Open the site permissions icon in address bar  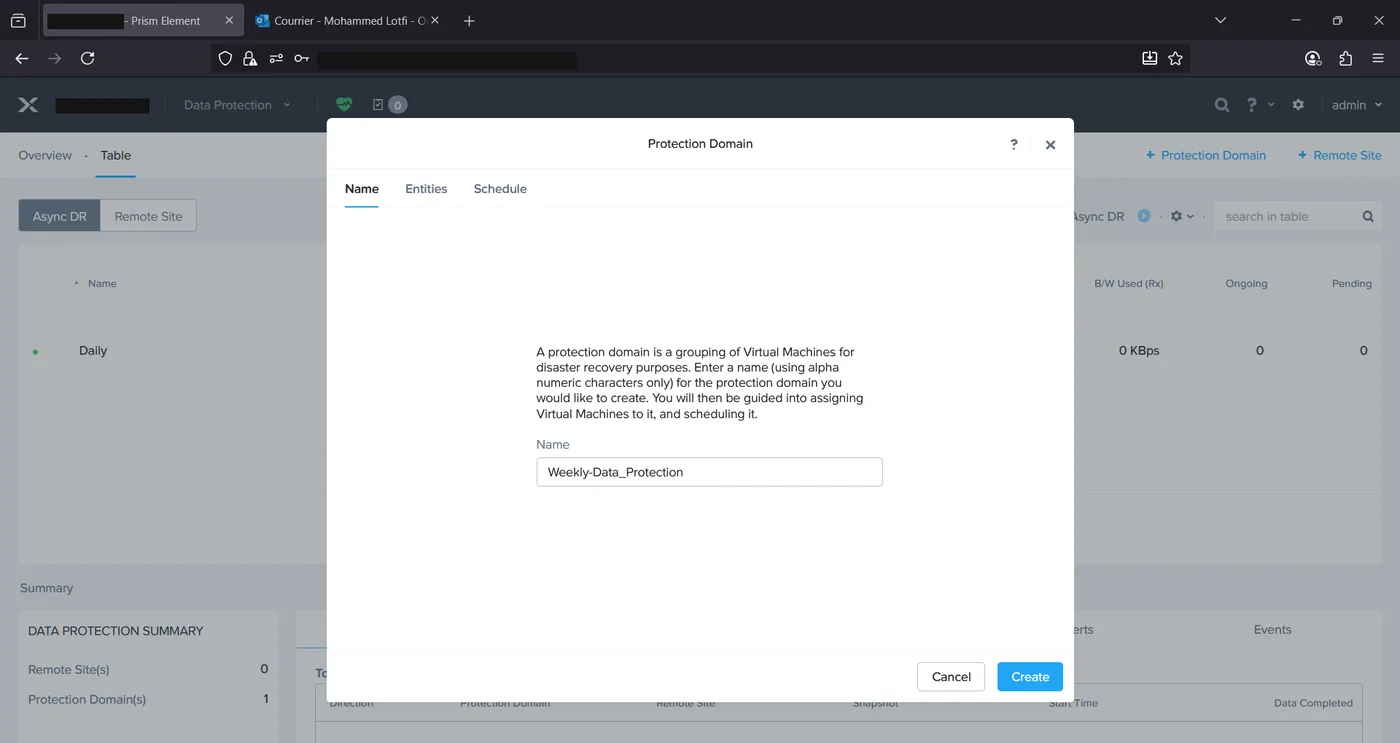point(276,59)
